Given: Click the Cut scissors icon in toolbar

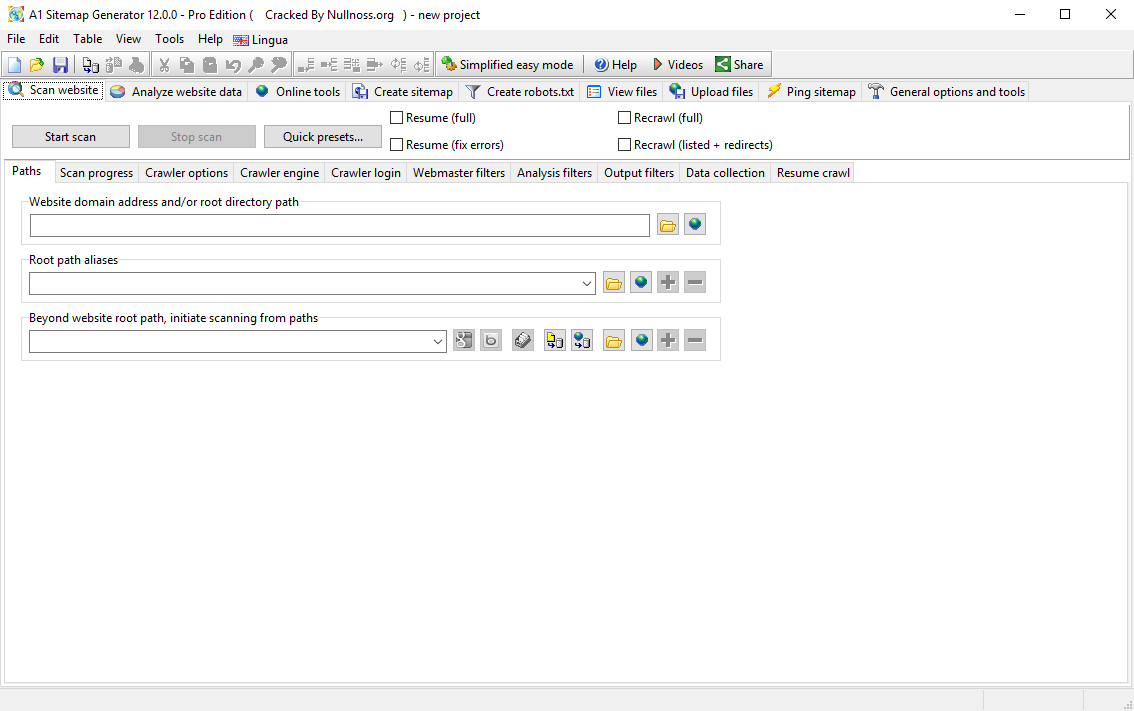Looking at the screenshot, I should tap(164, 65).
